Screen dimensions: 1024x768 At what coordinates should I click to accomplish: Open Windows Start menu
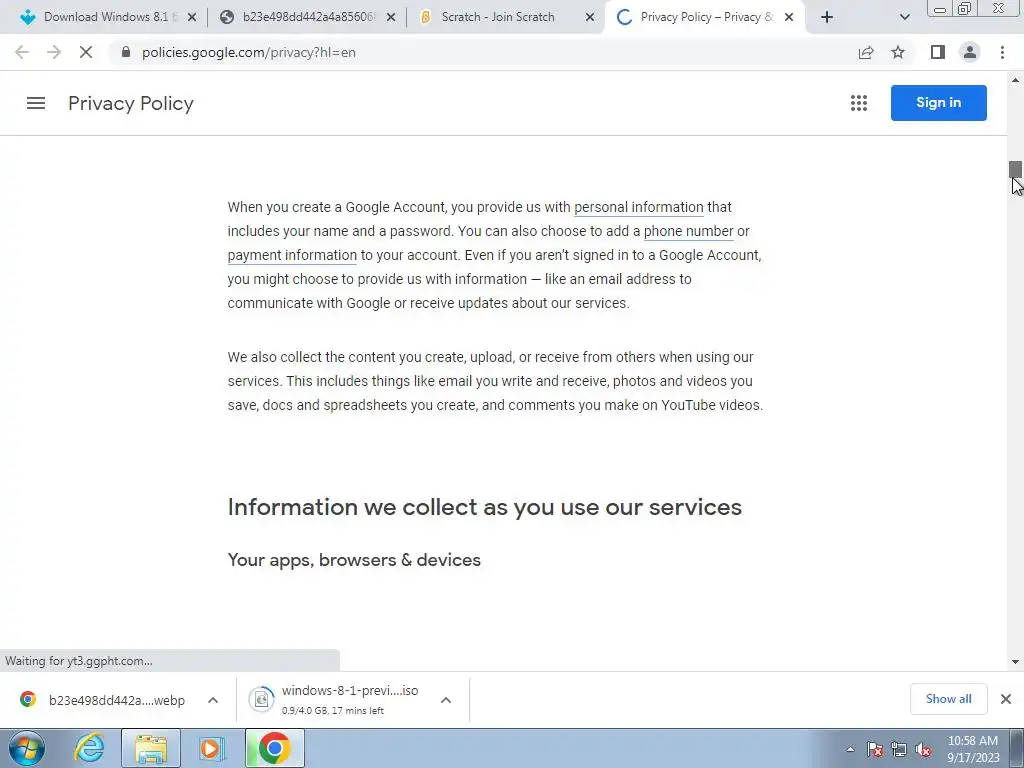click(27, 748)
